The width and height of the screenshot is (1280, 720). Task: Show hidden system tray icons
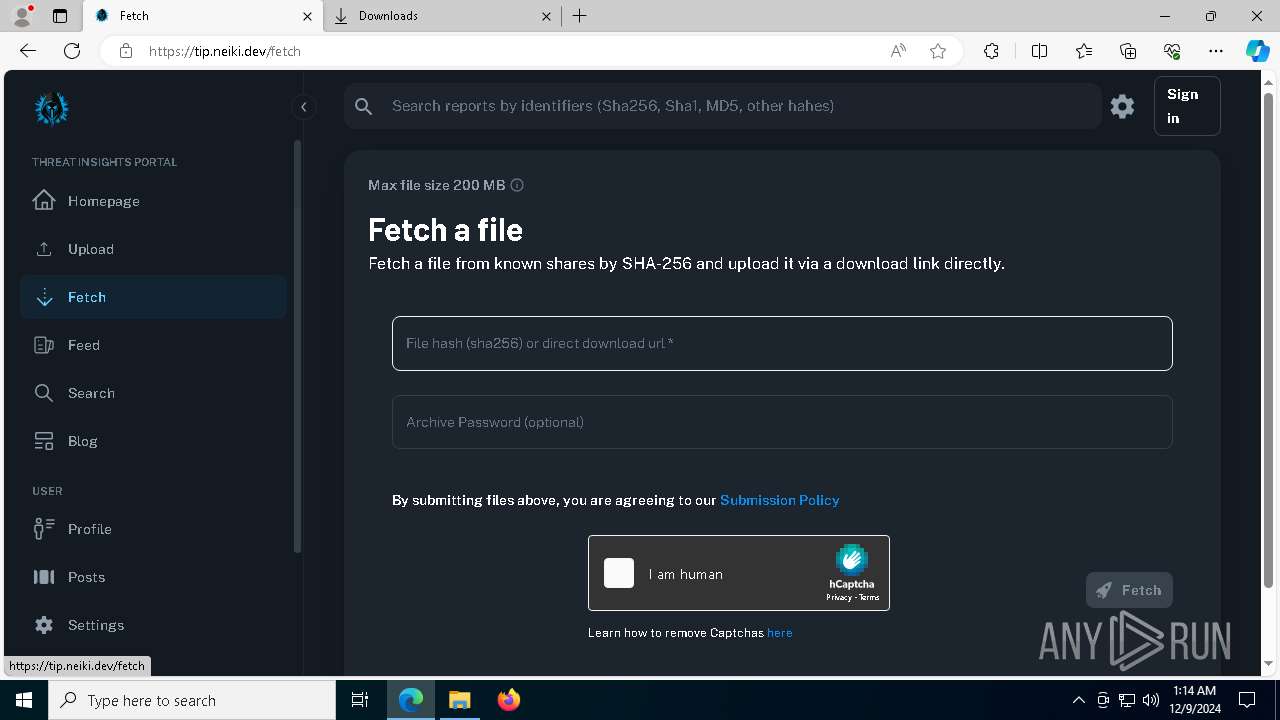click(x=1078, y=700)
